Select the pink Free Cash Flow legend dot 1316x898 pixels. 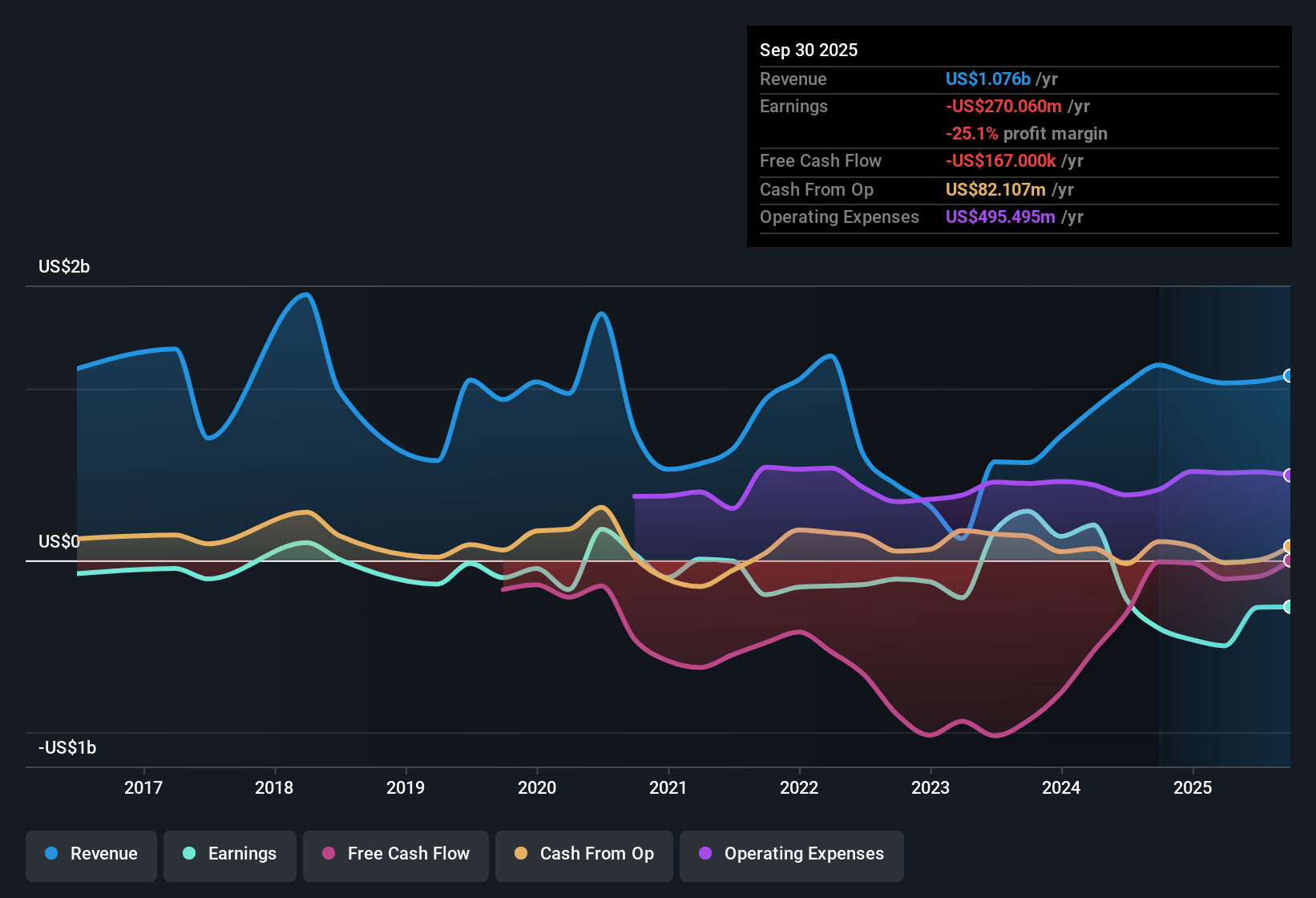(x=329, y=854)
